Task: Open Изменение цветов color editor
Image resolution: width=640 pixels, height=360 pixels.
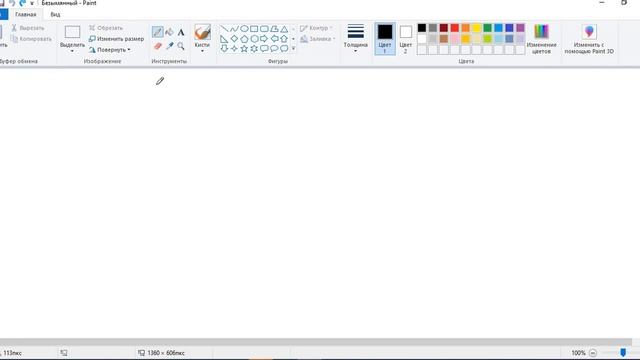Action: click(x=541, y=39)
